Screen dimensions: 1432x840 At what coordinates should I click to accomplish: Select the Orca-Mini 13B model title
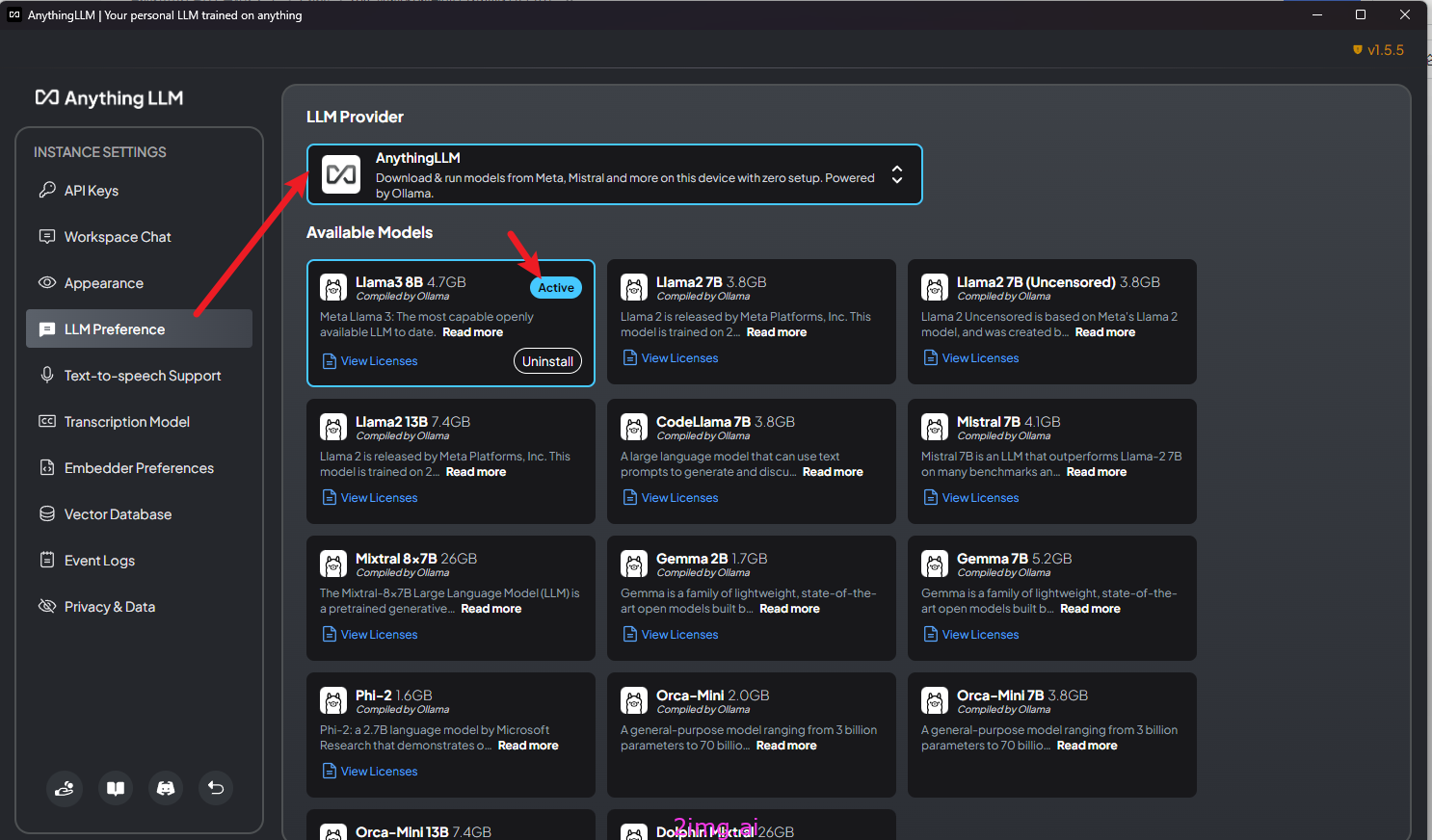pyautogui.click(x=423, y=832)
